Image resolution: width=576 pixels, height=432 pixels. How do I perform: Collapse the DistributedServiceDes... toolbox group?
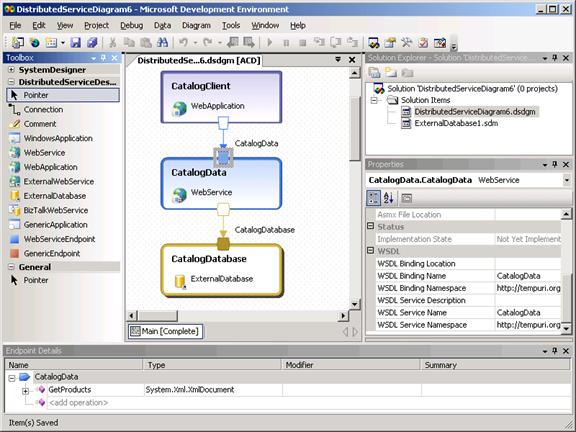point(11,82)
